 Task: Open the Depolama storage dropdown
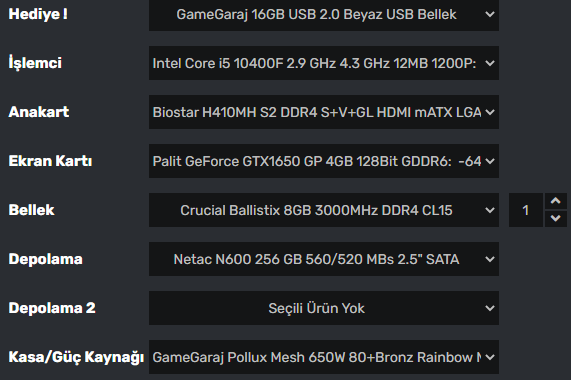(324, 259)
